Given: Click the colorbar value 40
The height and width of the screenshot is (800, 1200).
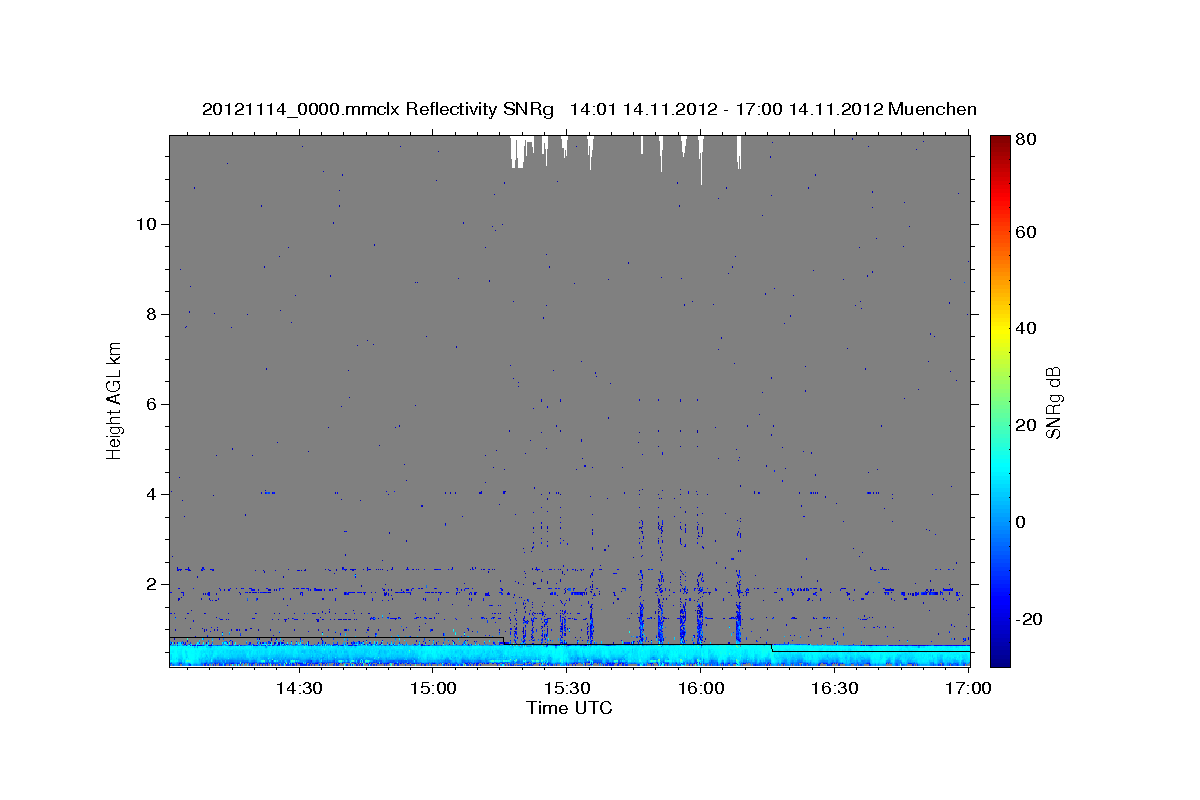Looking at the screenshot, I should pyautogui.click(x=1027, y=328).
